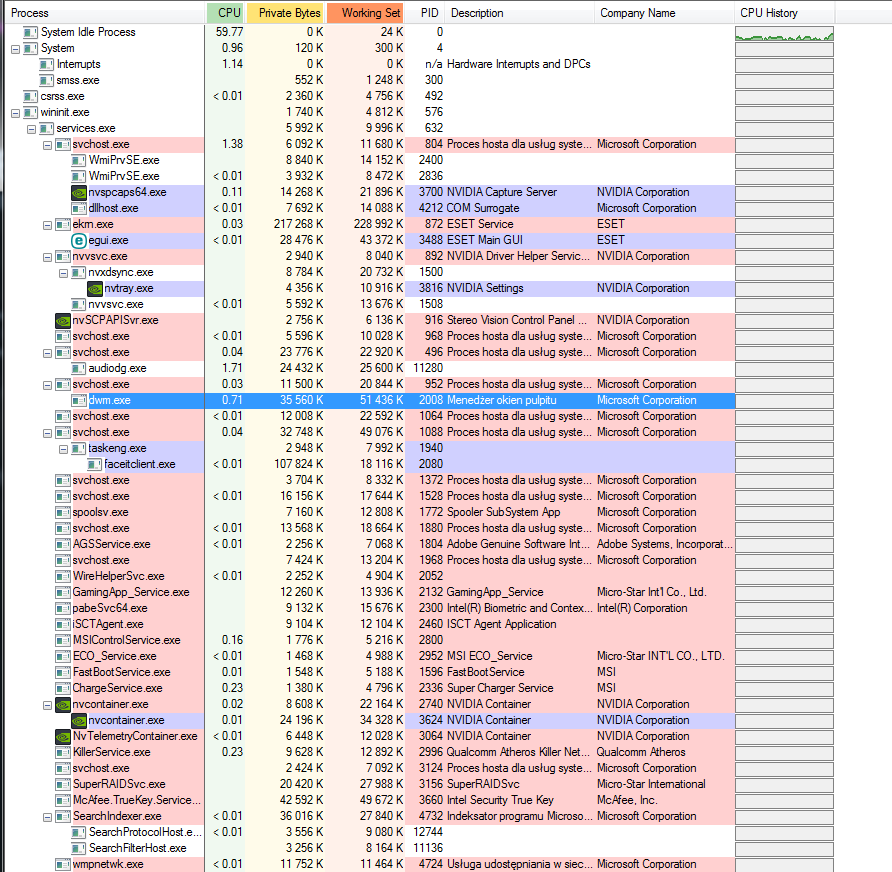Collapse the parent nvcontainer.exe branch
The width and height of the screenshot is (892, 872).
(x=47, y=705)
